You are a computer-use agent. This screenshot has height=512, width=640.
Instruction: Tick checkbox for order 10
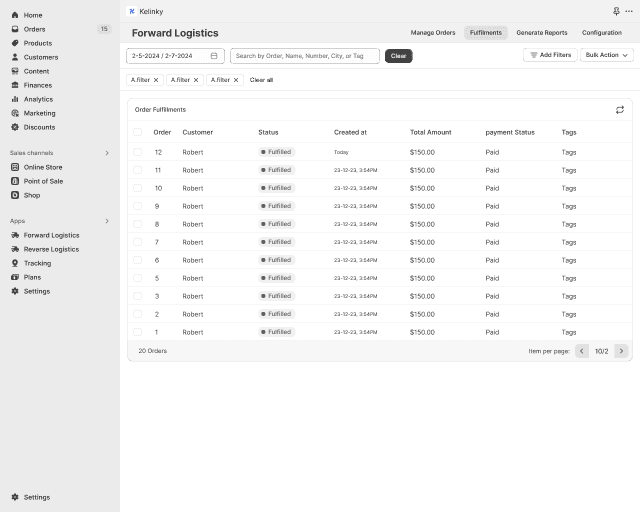click(138, 188)
